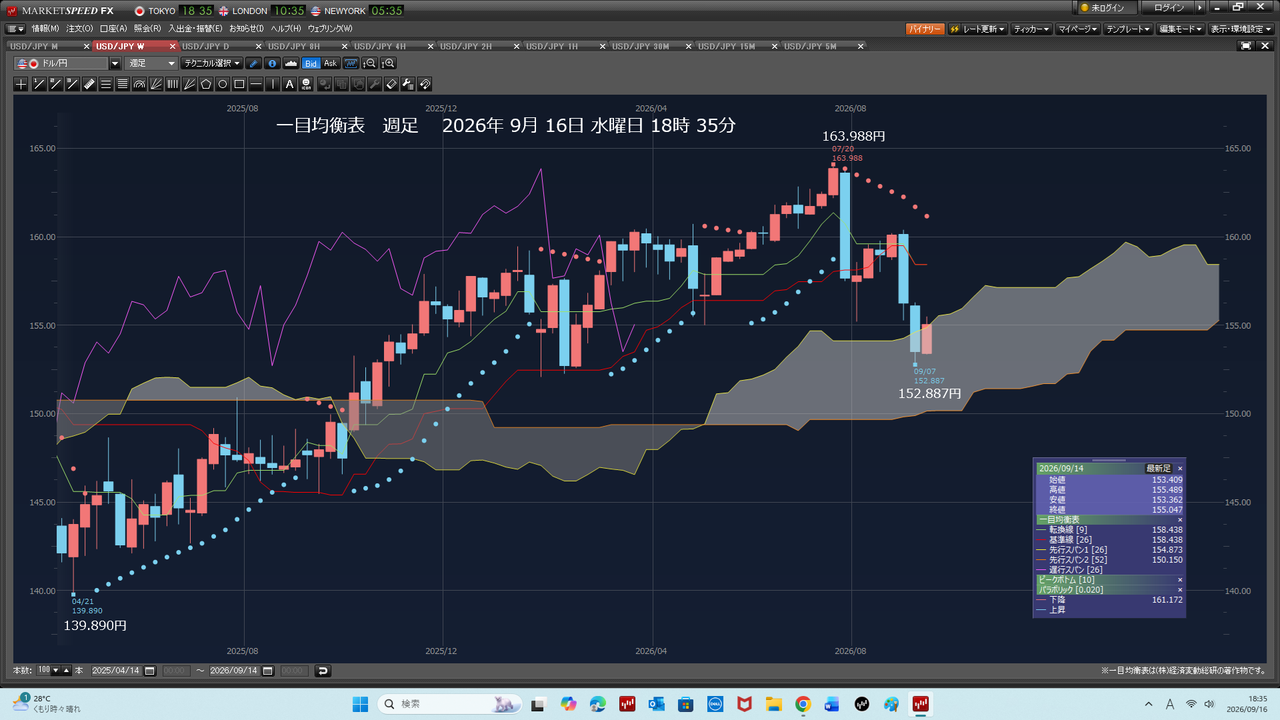Screen dimensions: 1280x720
Task: Select the pentagon shape drawing tool
Action: coord(206,84)
